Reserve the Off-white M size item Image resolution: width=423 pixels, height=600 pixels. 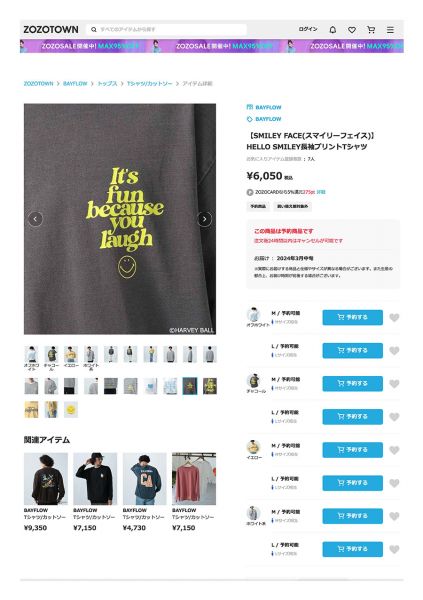click(353, 317)
